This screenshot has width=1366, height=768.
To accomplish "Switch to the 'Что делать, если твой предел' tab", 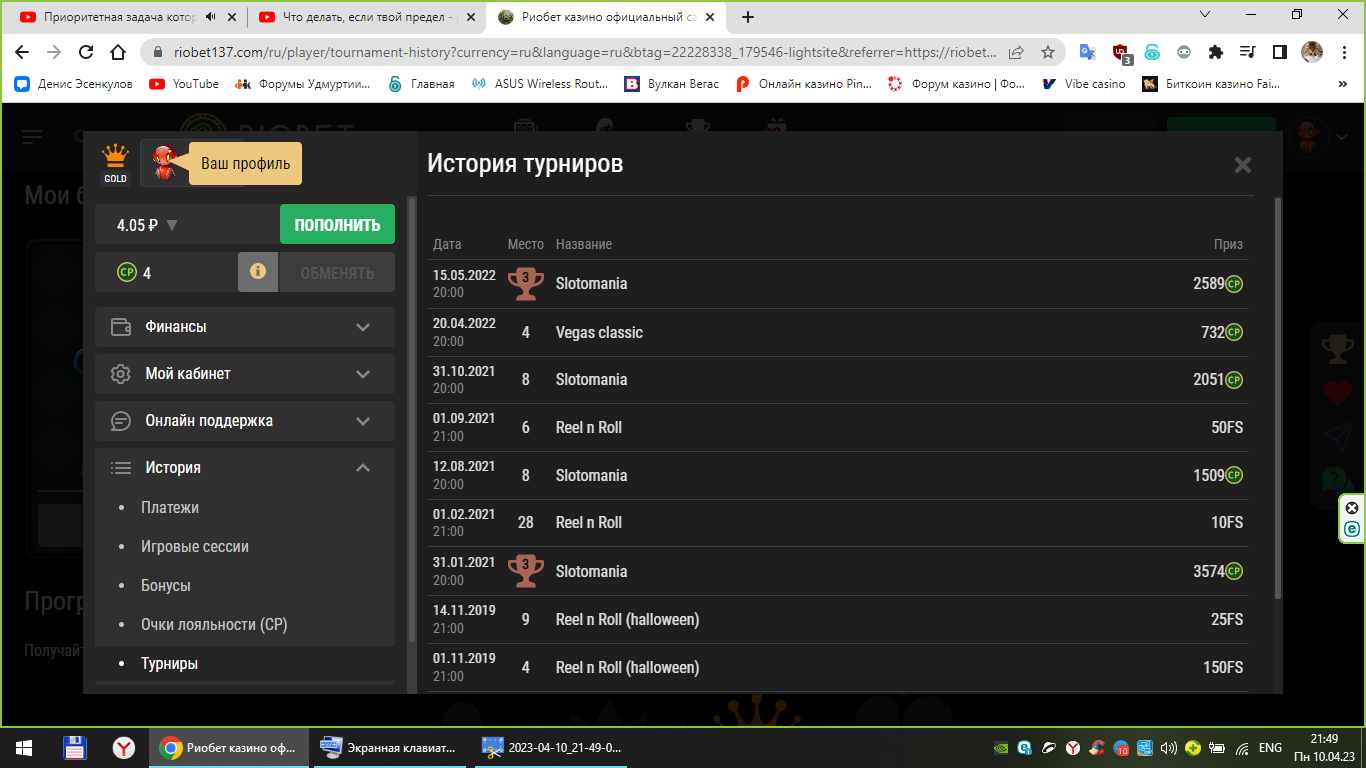I will coord(366,17).
